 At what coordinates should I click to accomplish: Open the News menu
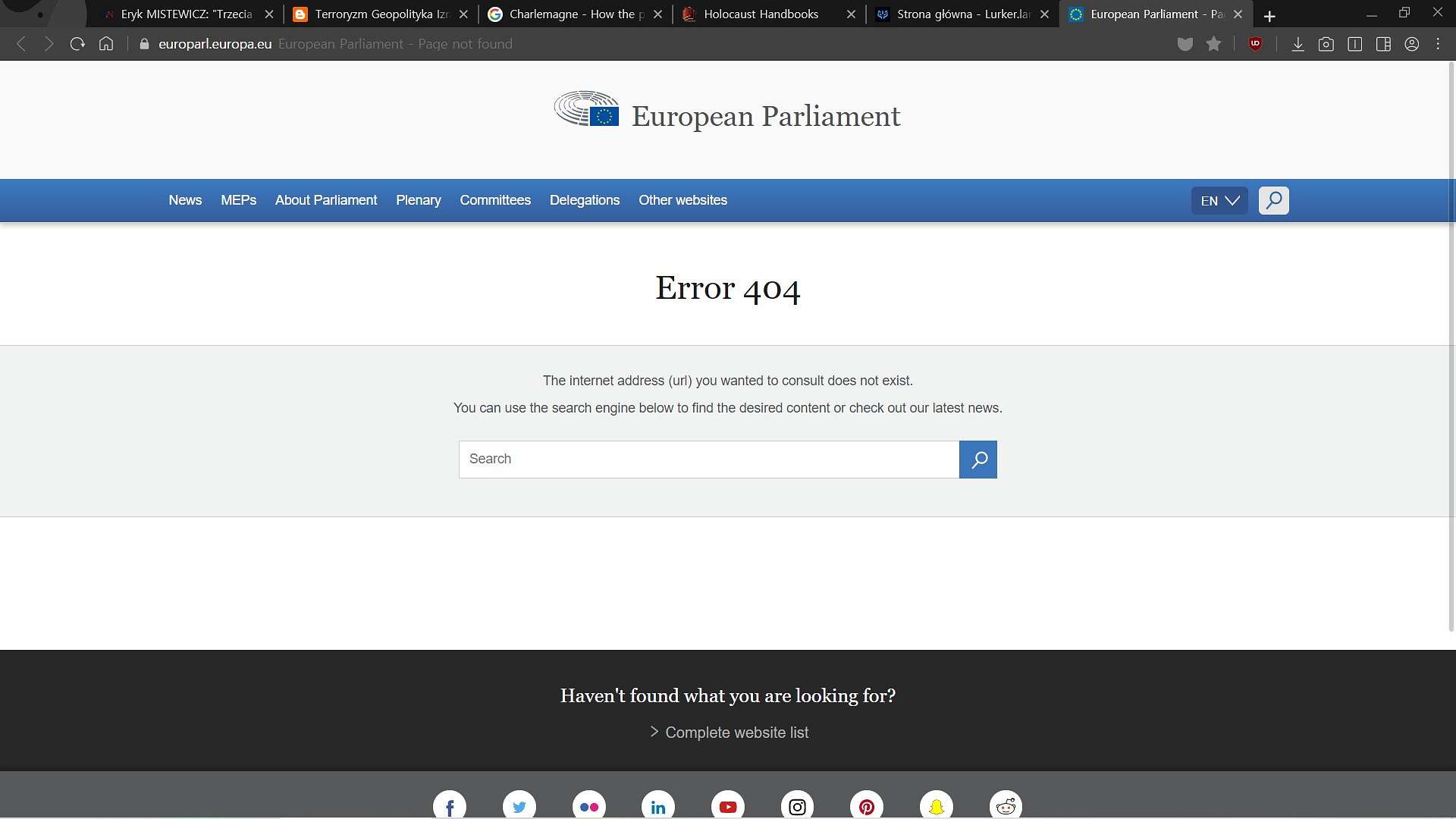tap(185, 200)
